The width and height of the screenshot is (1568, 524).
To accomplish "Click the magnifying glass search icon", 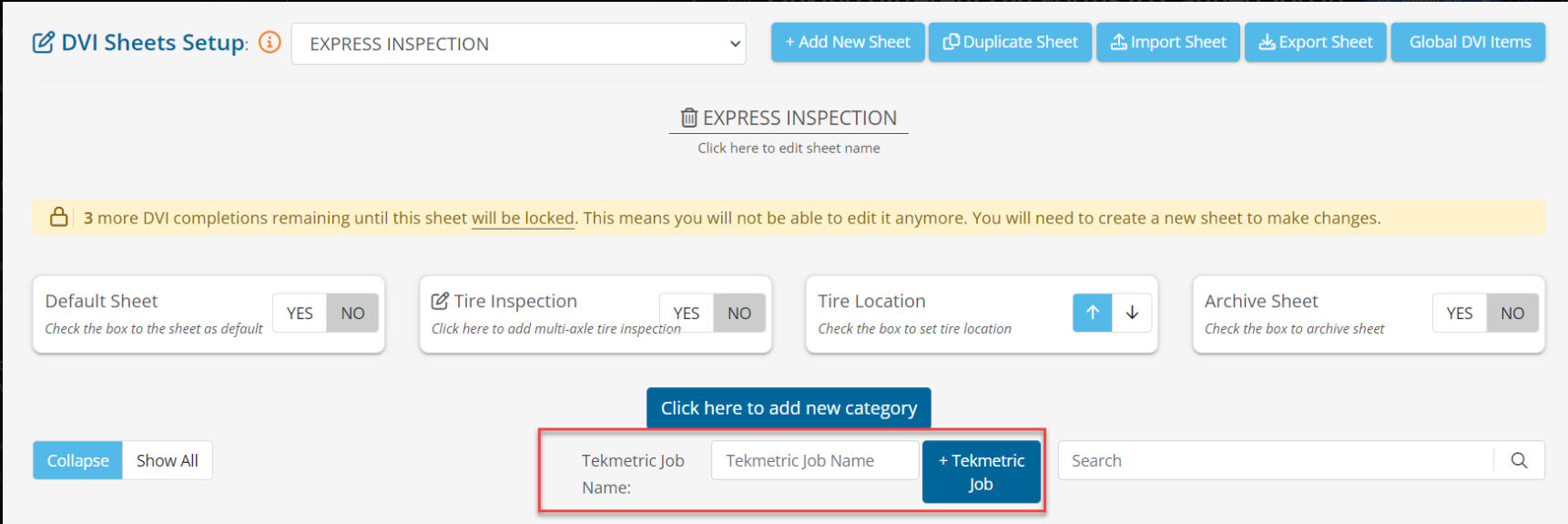I will tap(1519, 460).
